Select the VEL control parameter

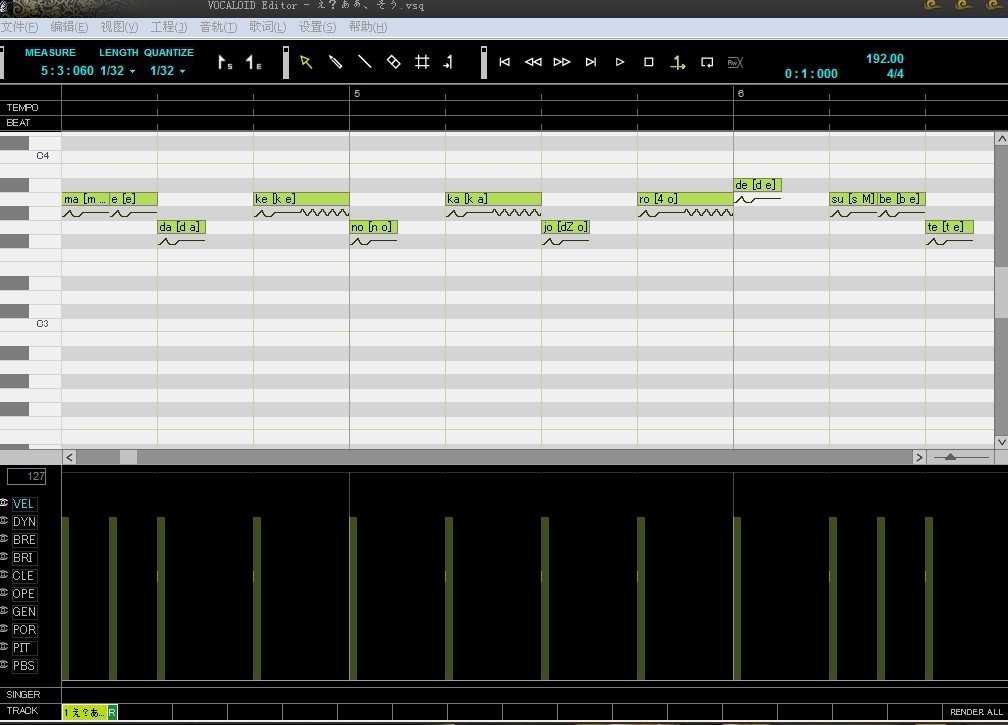[23, 504]
